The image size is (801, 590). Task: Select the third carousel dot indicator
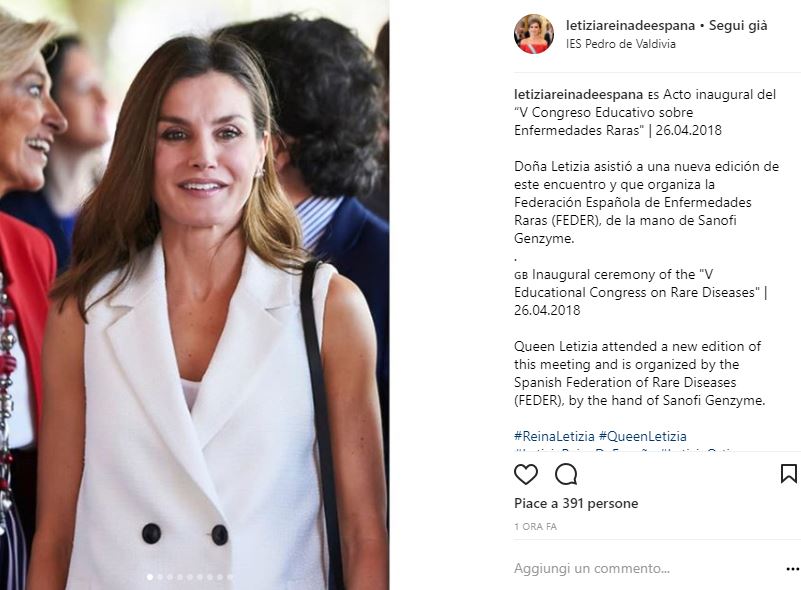(170, 577)
